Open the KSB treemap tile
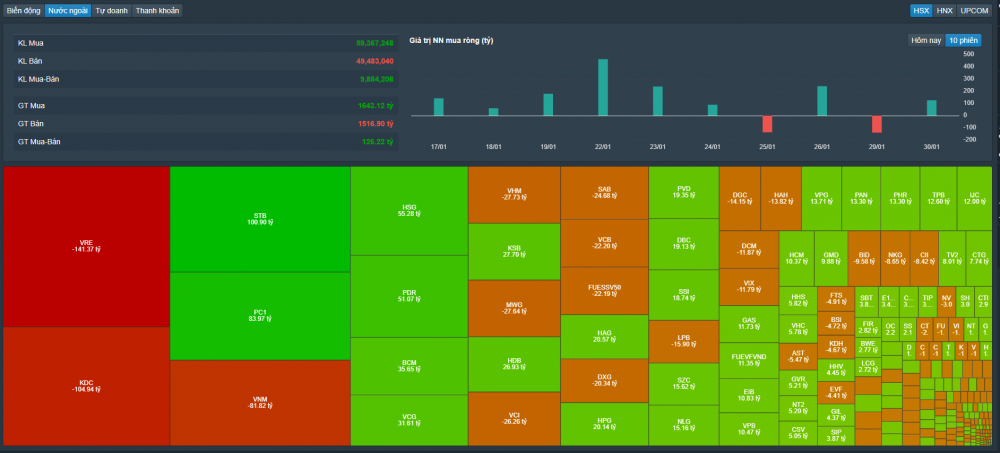This screenshot has height=453, width=1000. (x=514, y=251)
